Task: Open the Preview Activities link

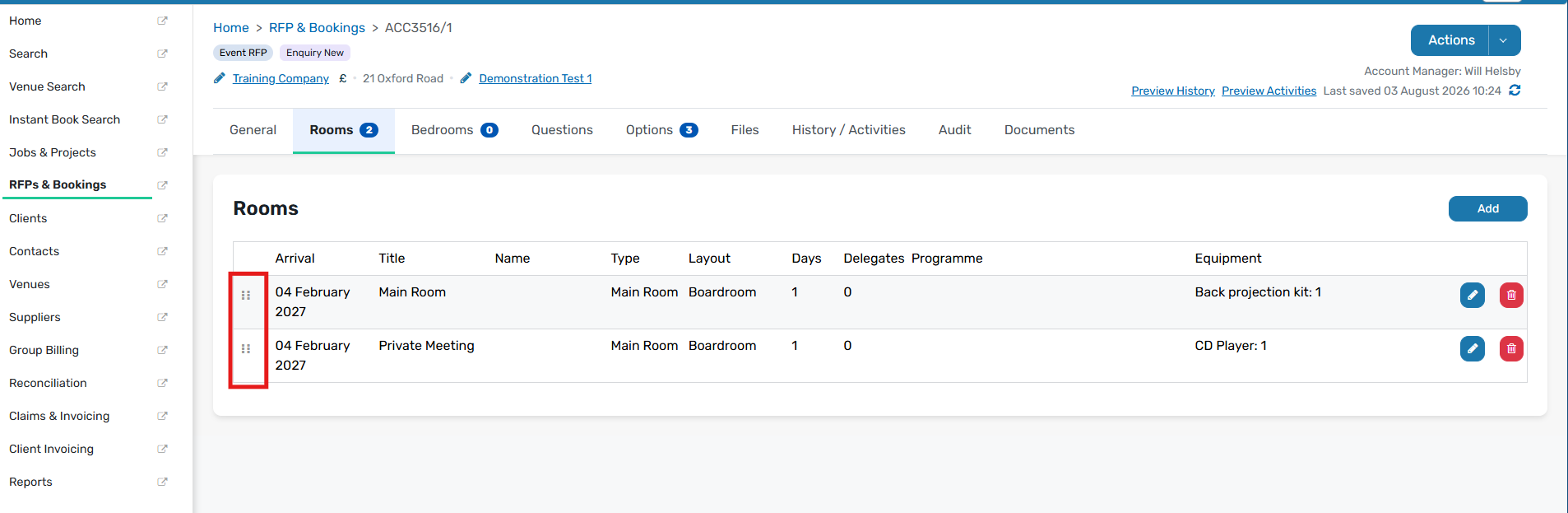Action: click(x=1269, y=91)
